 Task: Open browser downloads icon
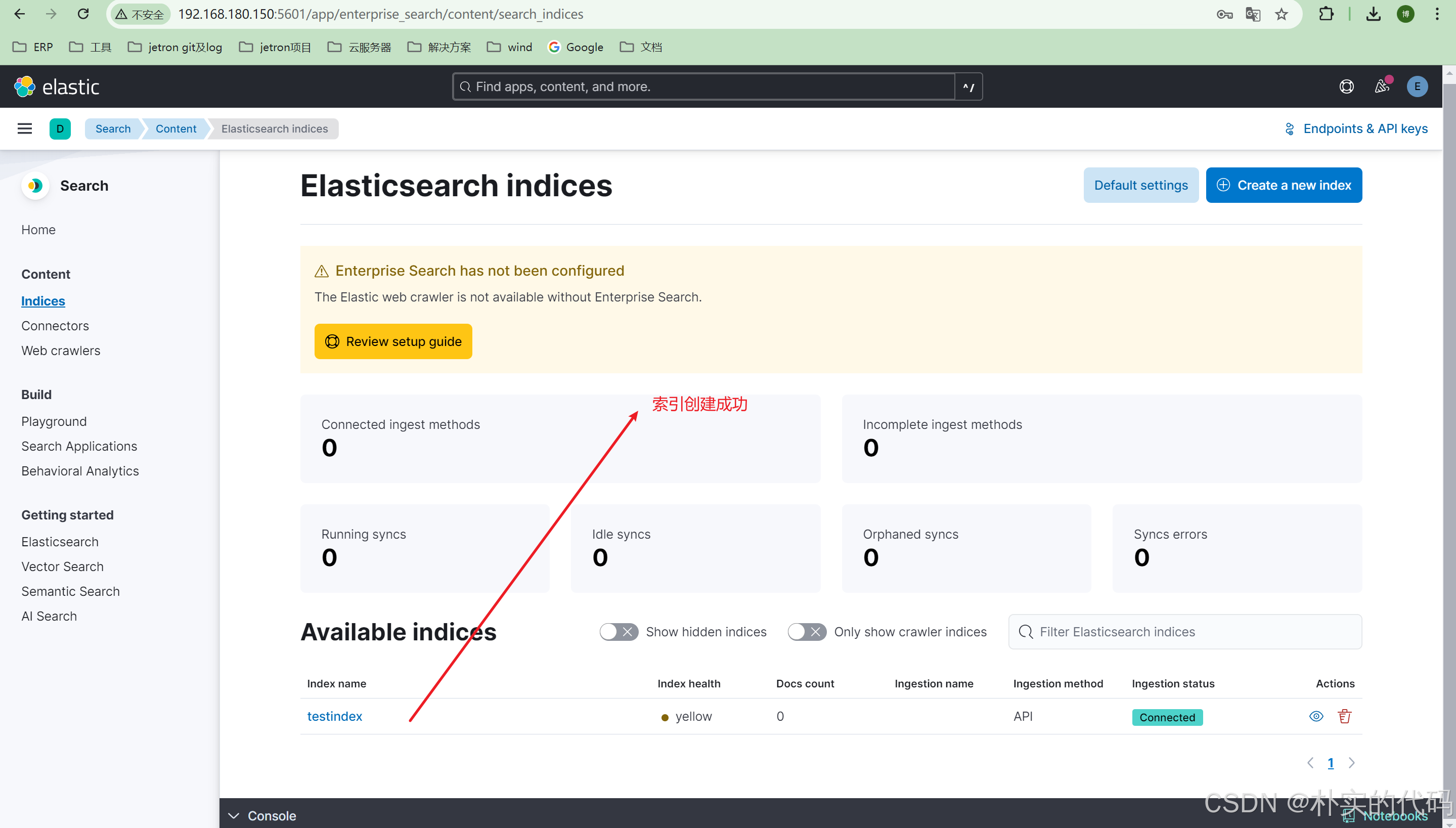pyautogui.click(x=1374, y=14)
